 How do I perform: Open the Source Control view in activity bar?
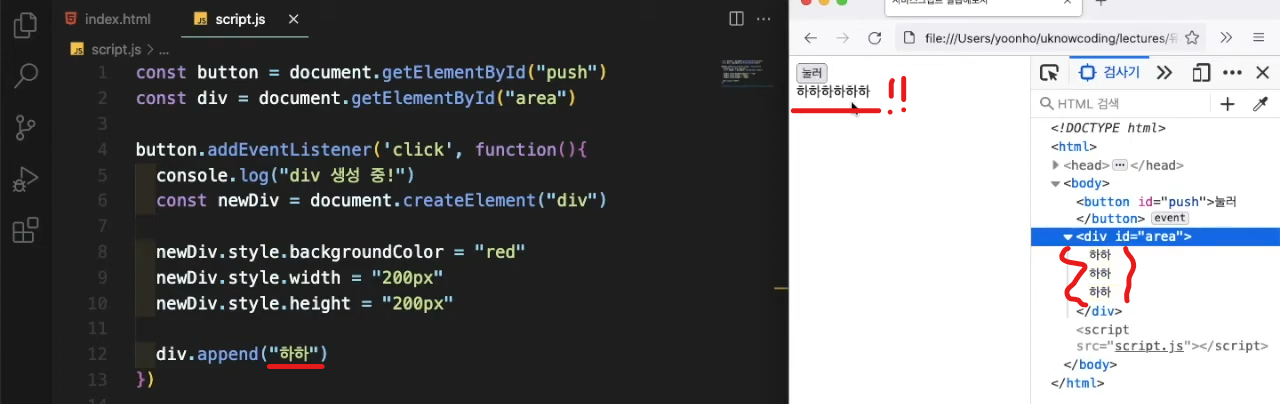(25, 129)
